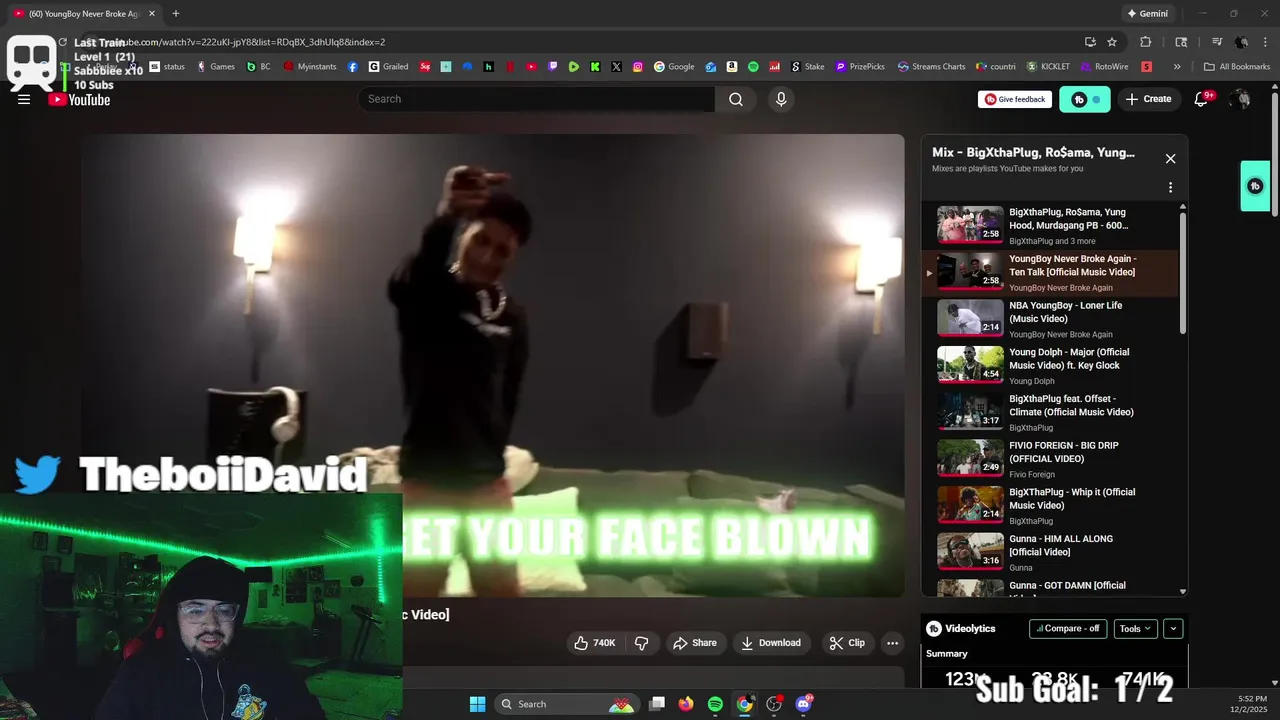This screenshot has width=1280, height=720.
Task: Click the YouTube search magnifier button
Action: [x=736, y=99]
